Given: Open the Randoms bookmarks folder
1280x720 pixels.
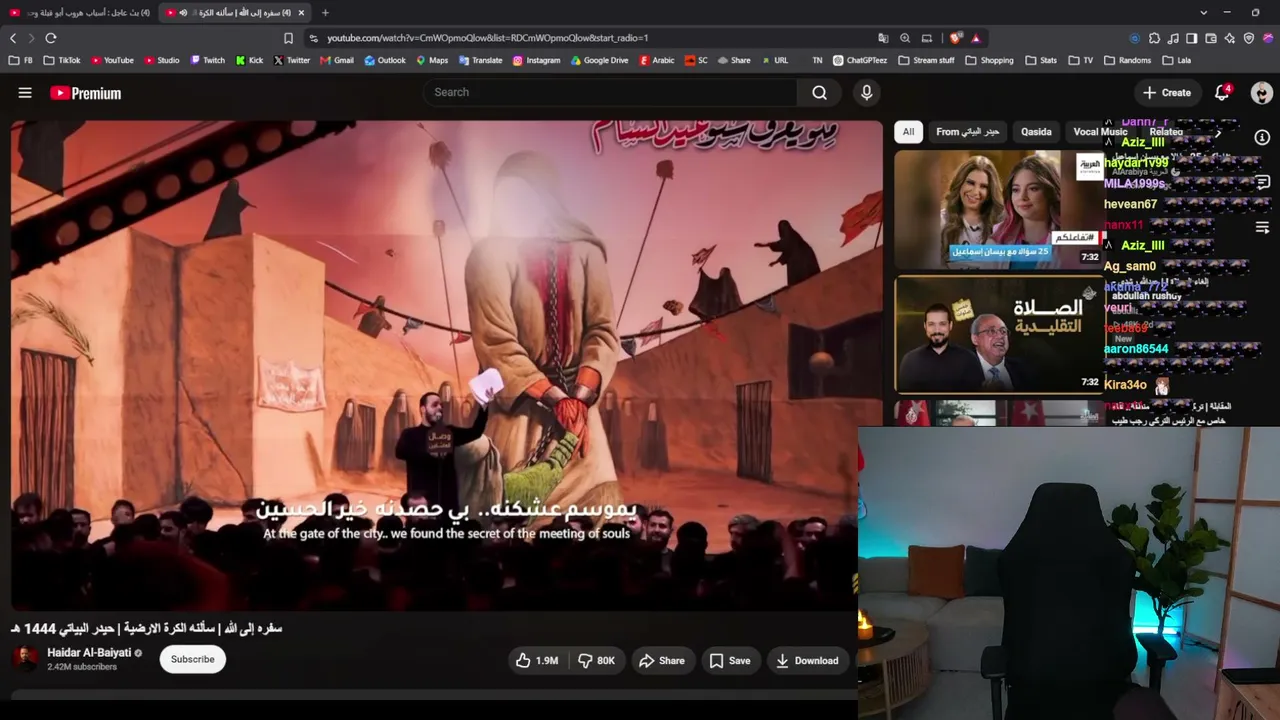Looking at the screenshot, I should tap(1127, 60).
